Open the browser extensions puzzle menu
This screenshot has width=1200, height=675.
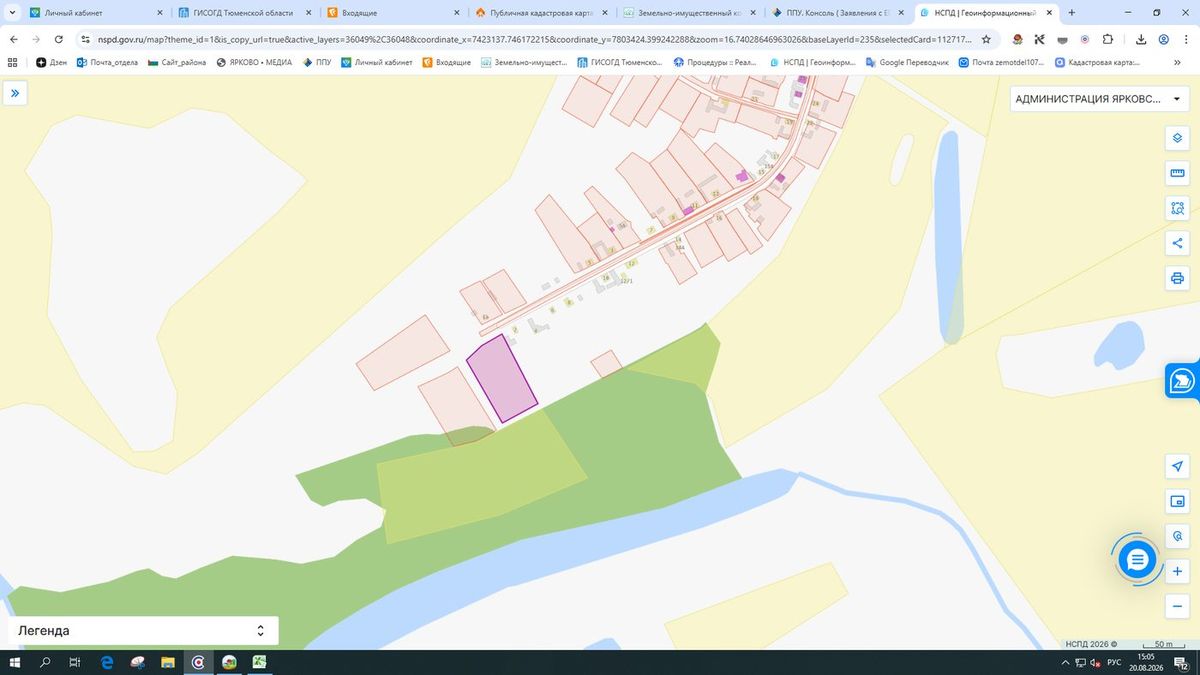(x=1108, y=39)
